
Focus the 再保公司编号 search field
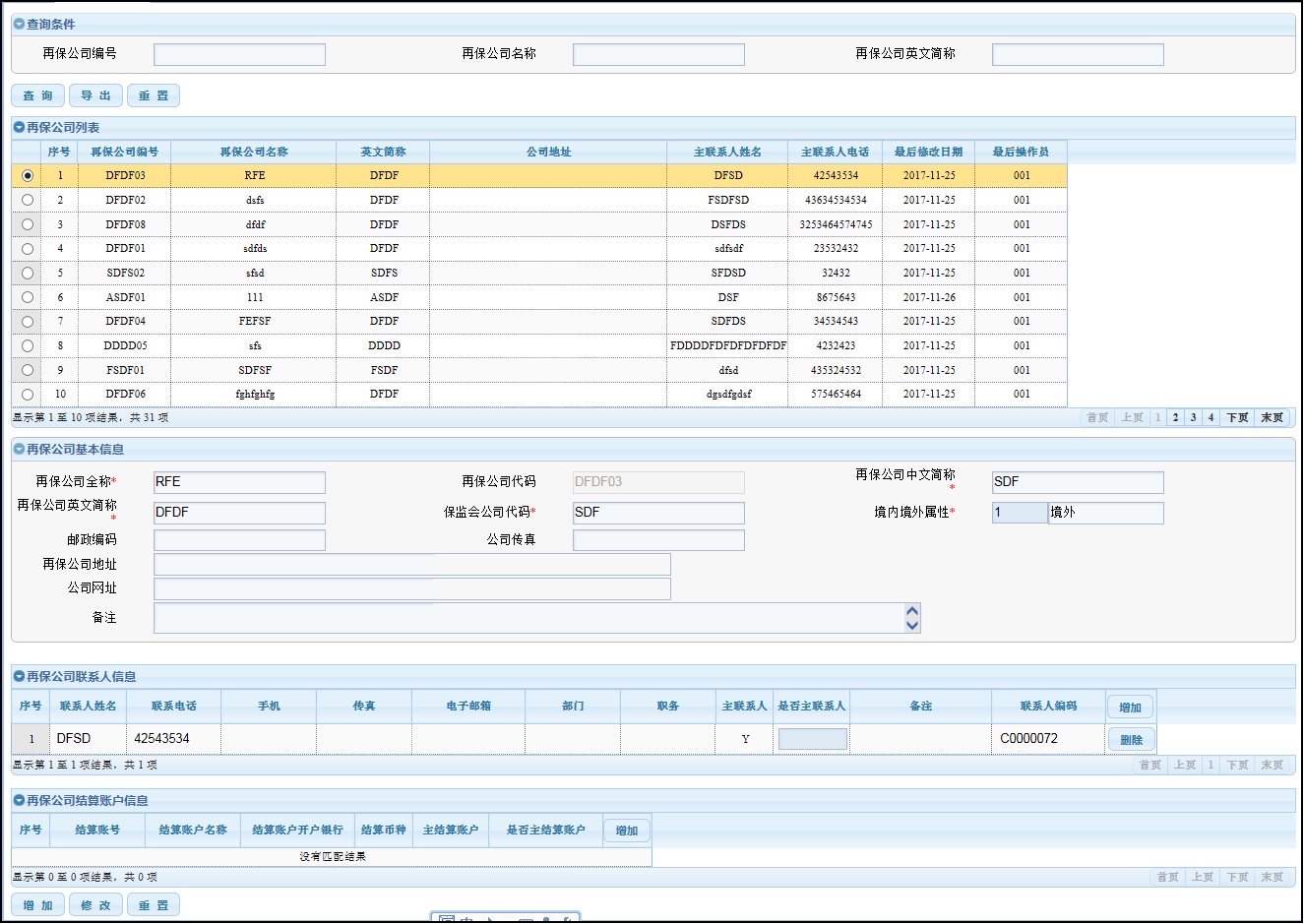pos(239,54)
